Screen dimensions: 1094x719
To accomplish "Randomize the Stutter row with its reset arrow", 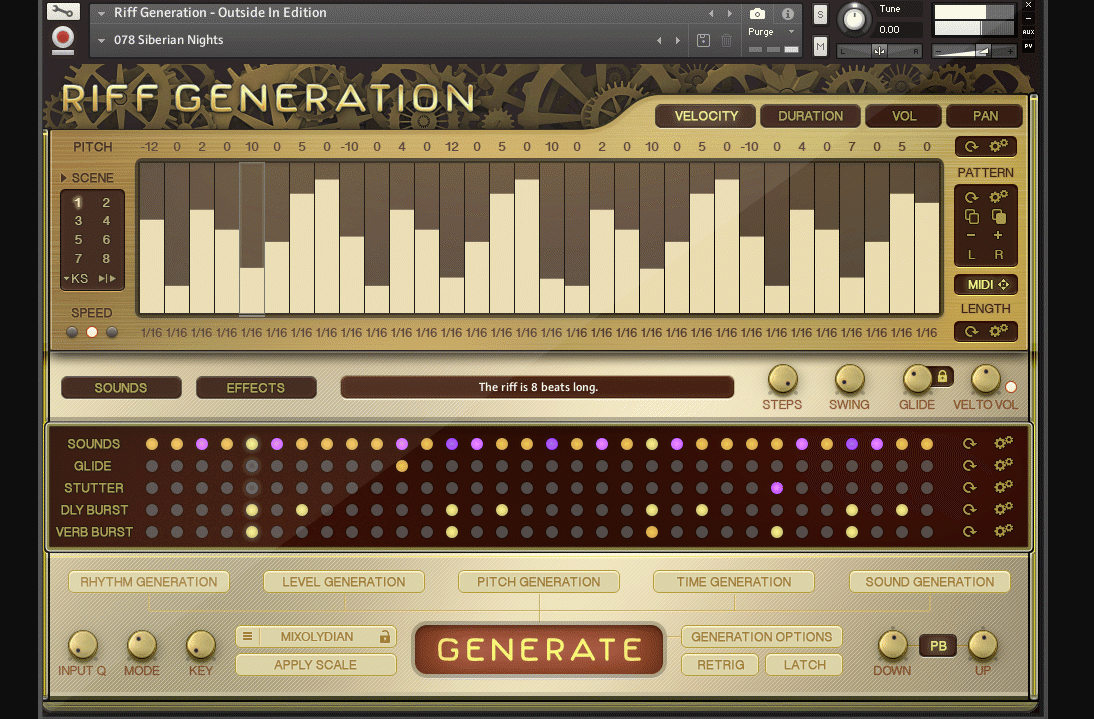I will 970,488.
